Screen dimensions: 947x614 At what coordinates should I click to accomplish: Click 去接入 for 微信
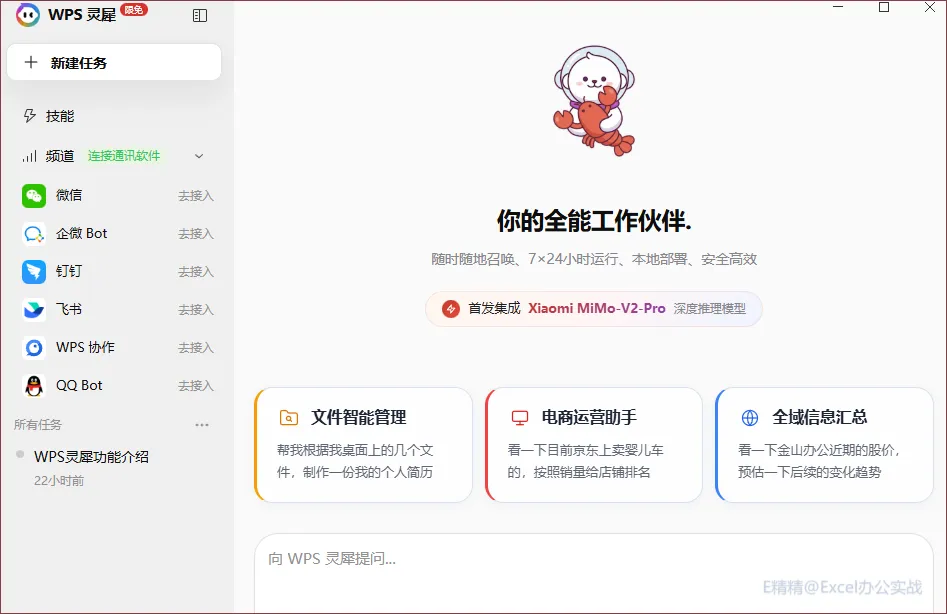(196, 196)
